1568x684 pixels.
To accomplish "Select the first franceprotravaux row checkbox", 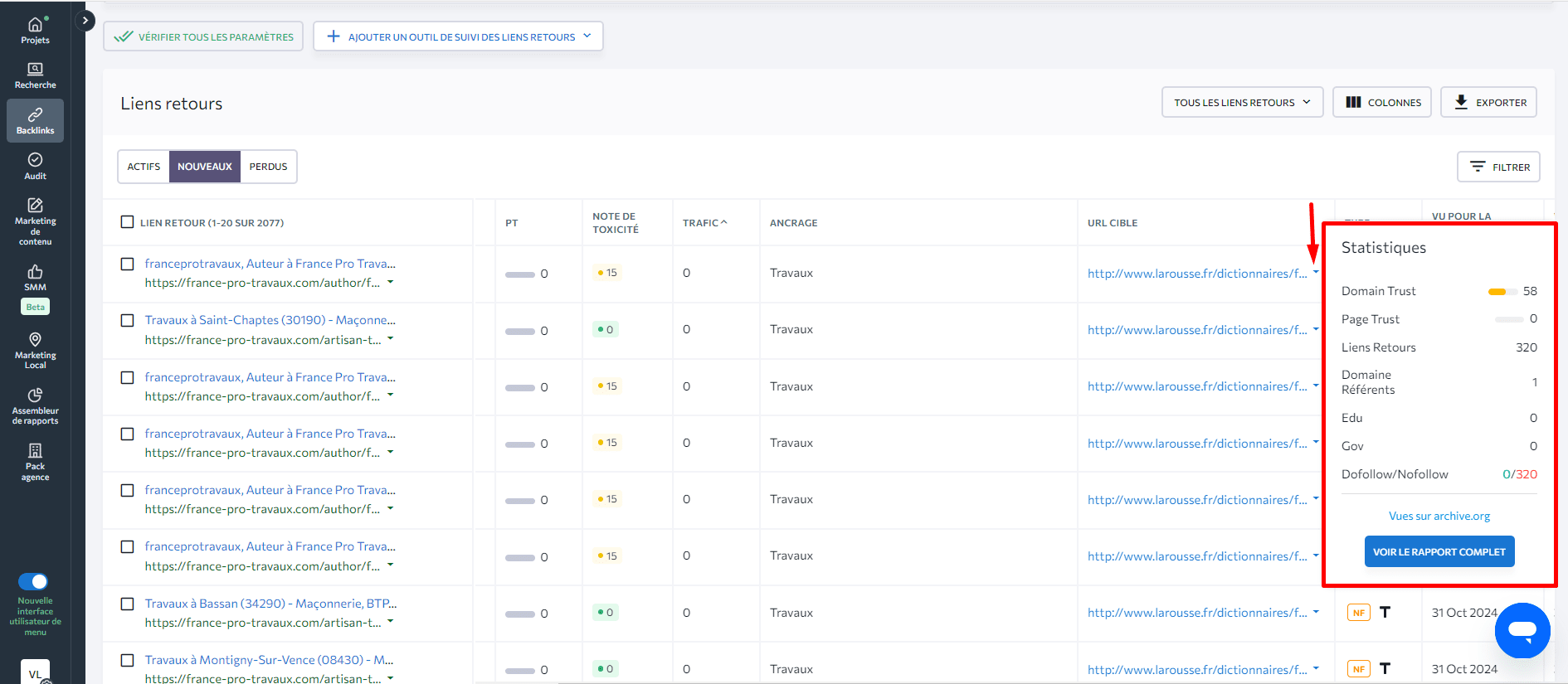I will 127,264.
